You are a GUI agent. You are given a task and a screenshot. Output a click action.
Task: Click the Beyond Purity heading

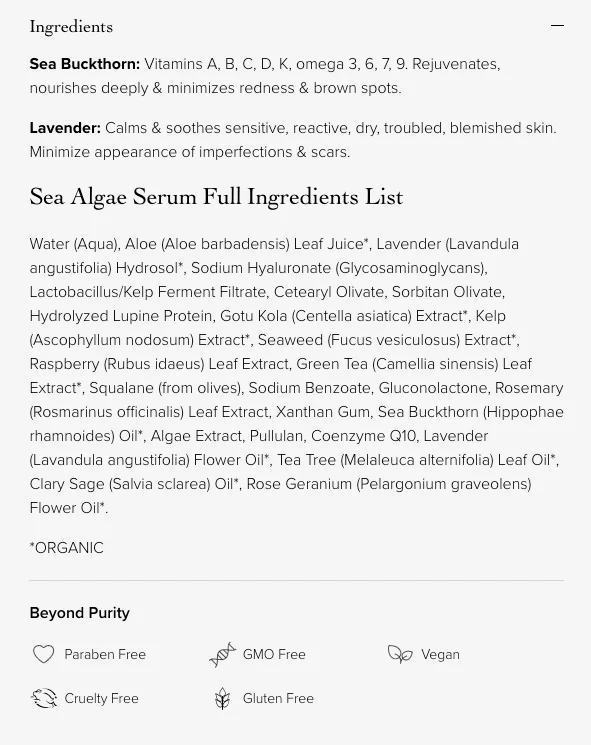[79, 613]
